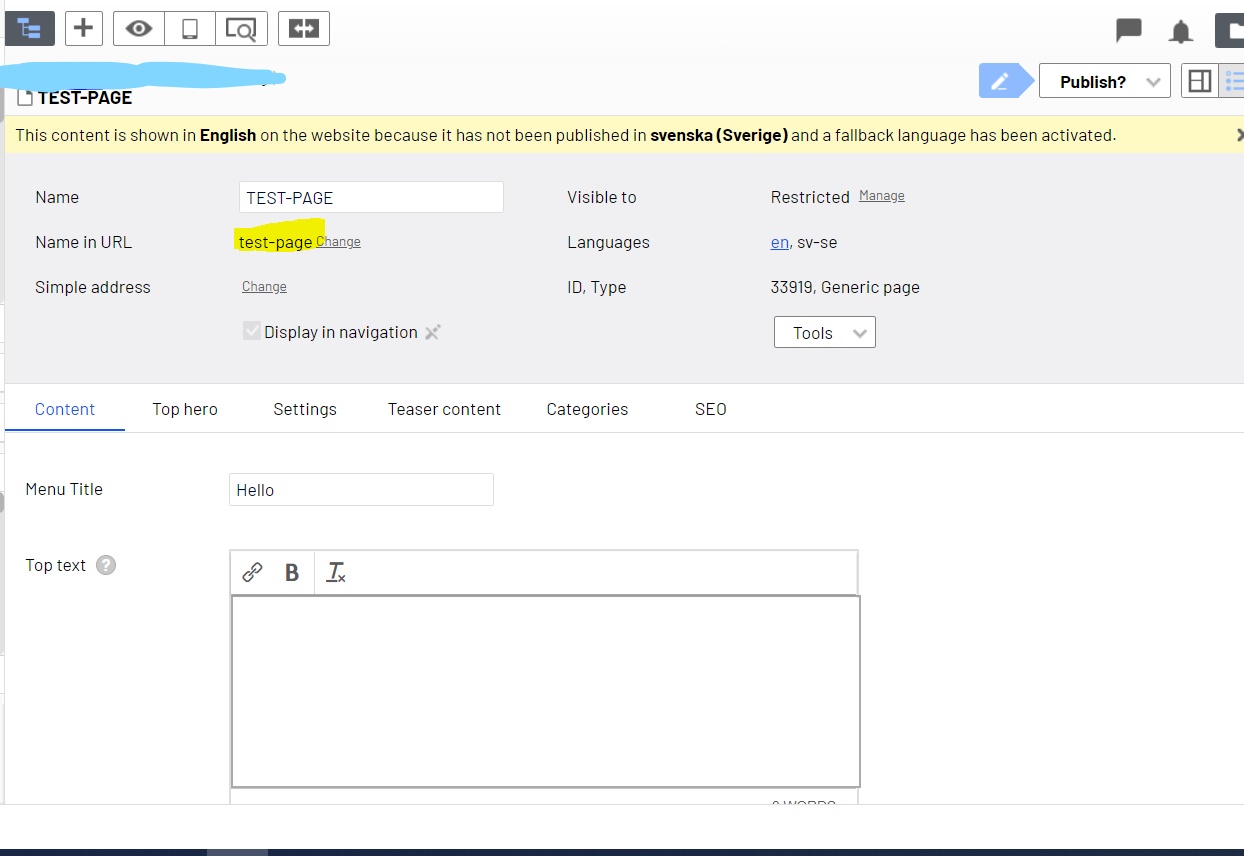Click the plus icon to add content

[84, 28]
